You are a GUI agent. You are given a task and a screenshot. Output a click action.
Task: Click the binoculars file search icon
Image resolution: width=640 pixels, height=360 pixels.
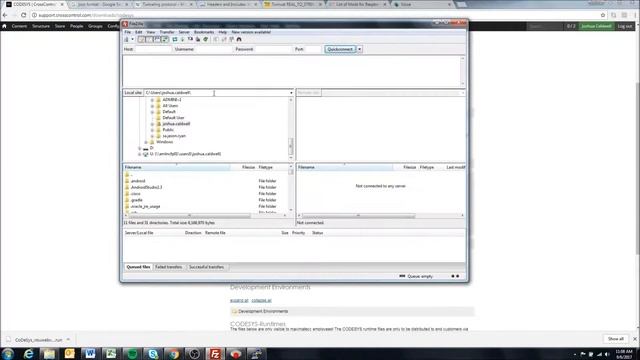tap(239, 40)
